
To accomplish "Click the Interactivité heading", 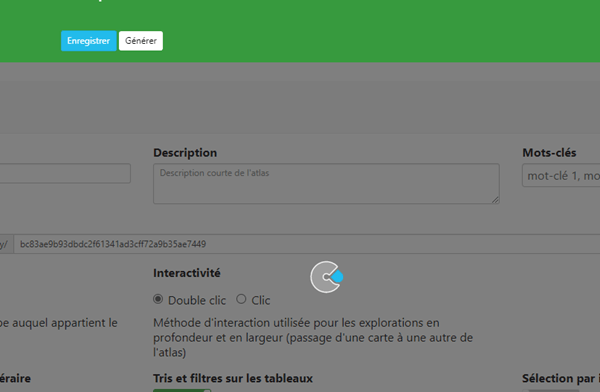I will (187, 273).
